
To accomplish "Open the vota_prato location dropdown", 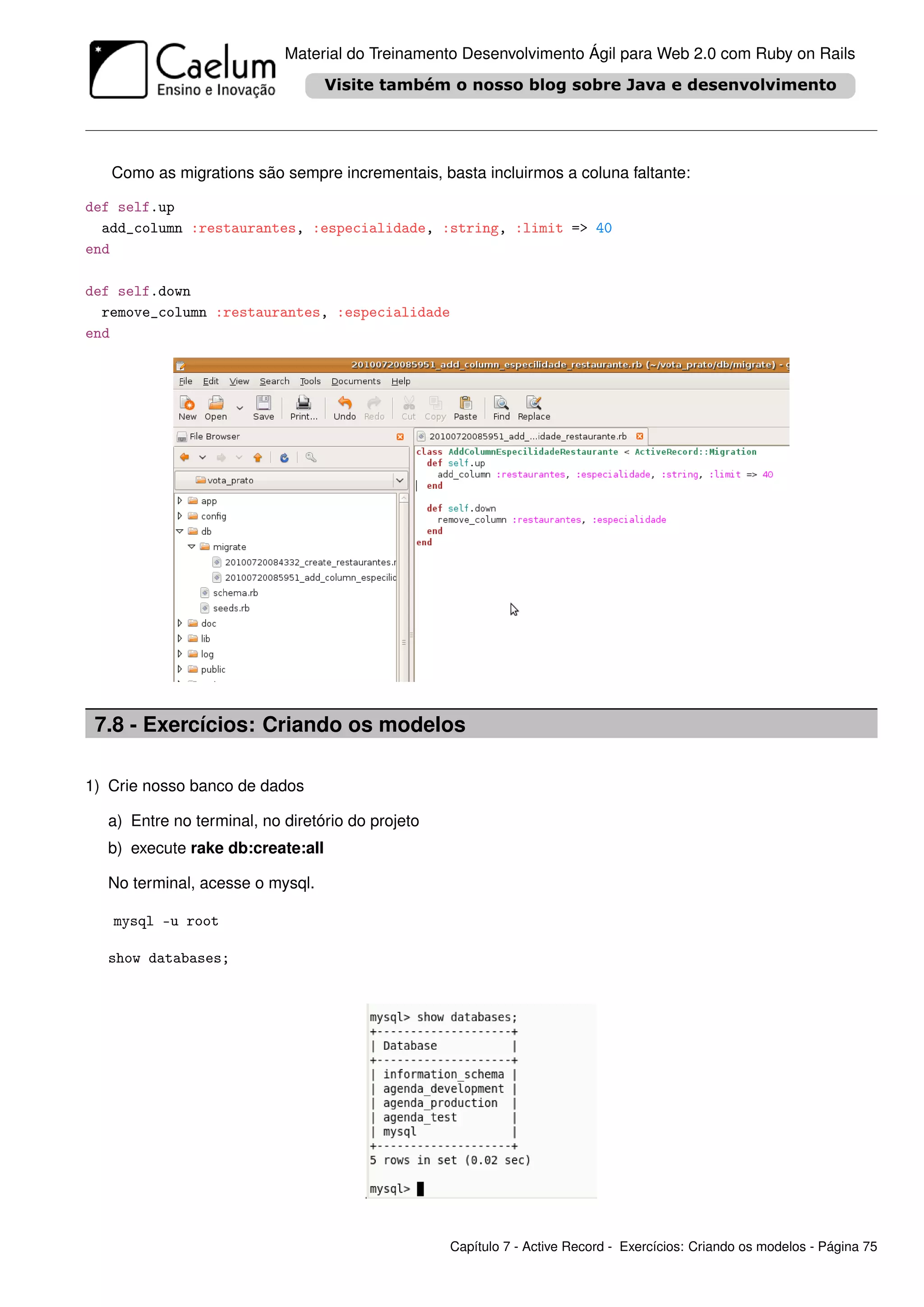I will click(291, 481).
